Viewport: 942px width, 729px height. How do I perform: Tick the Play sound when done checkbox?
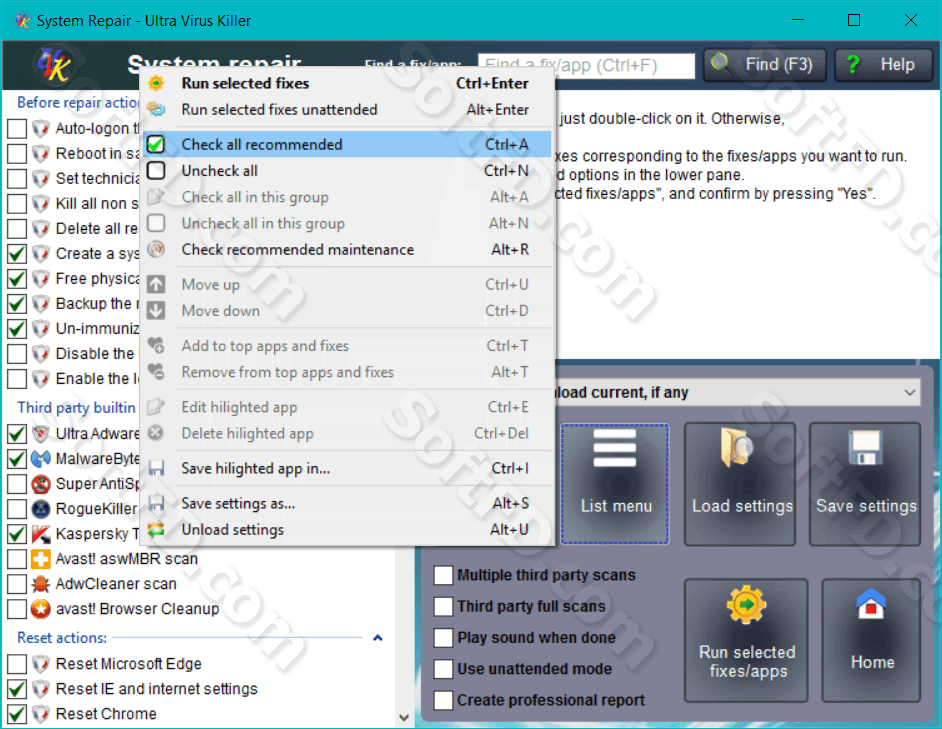(x=443, y=638)
